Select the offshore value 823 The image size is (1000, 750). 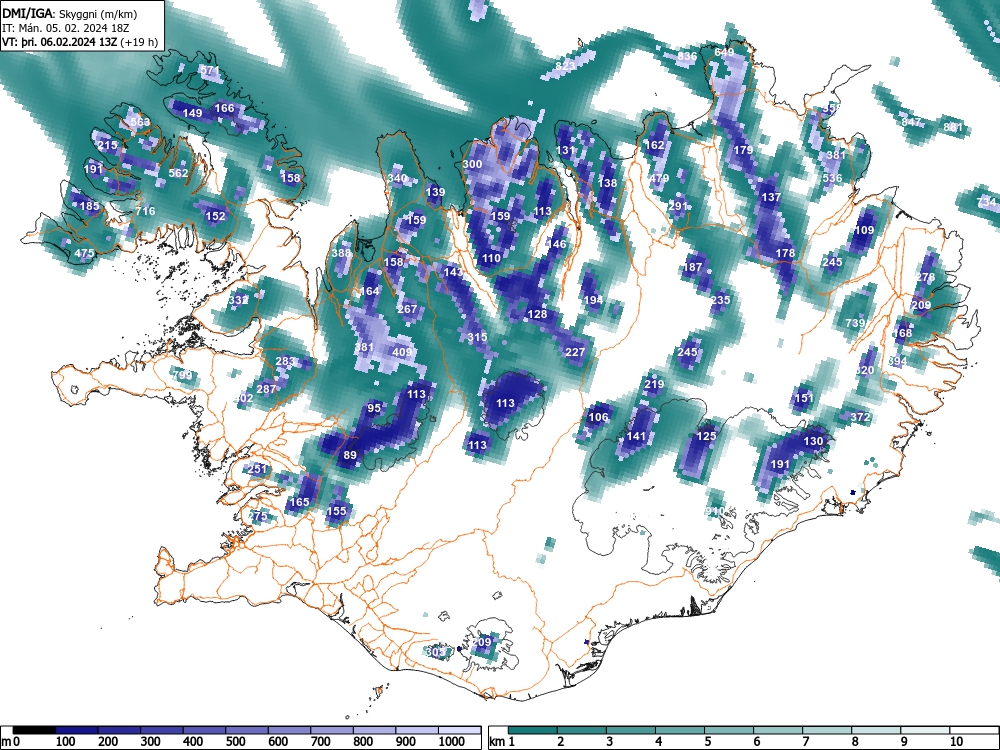[565, 66]
